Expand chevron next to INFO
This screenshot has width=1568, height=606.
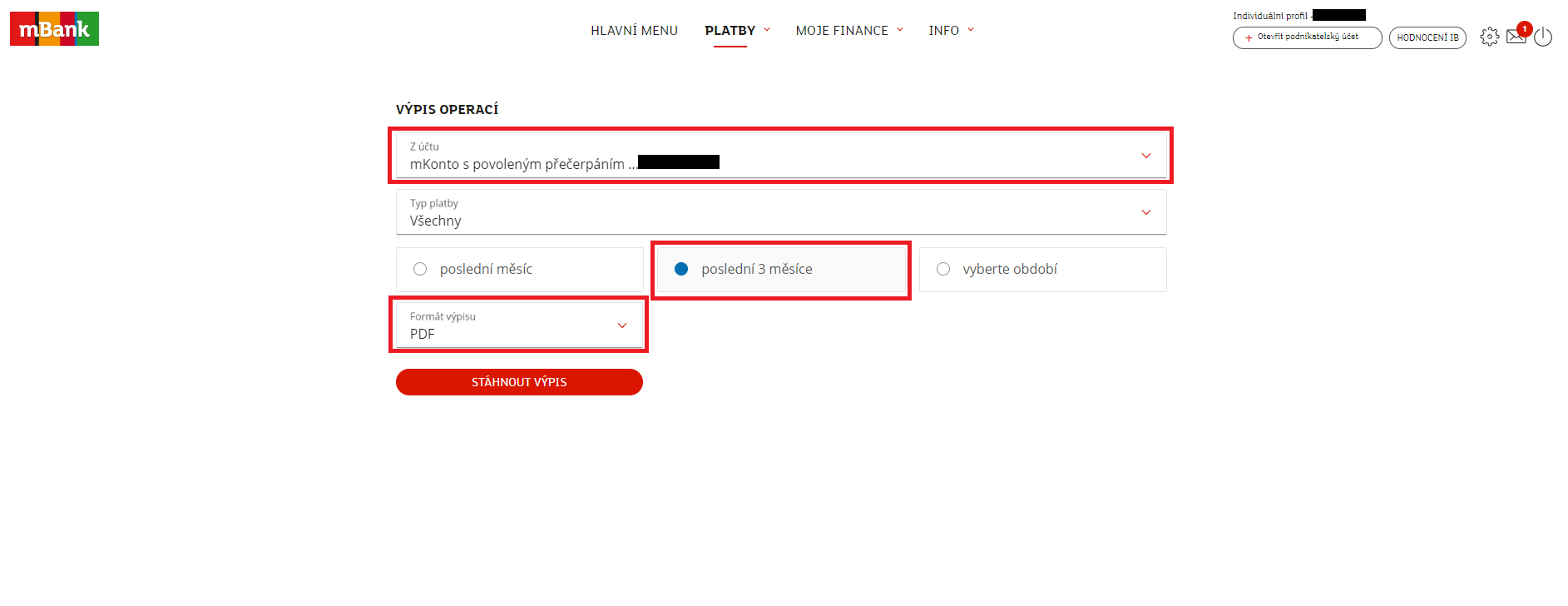971,30
